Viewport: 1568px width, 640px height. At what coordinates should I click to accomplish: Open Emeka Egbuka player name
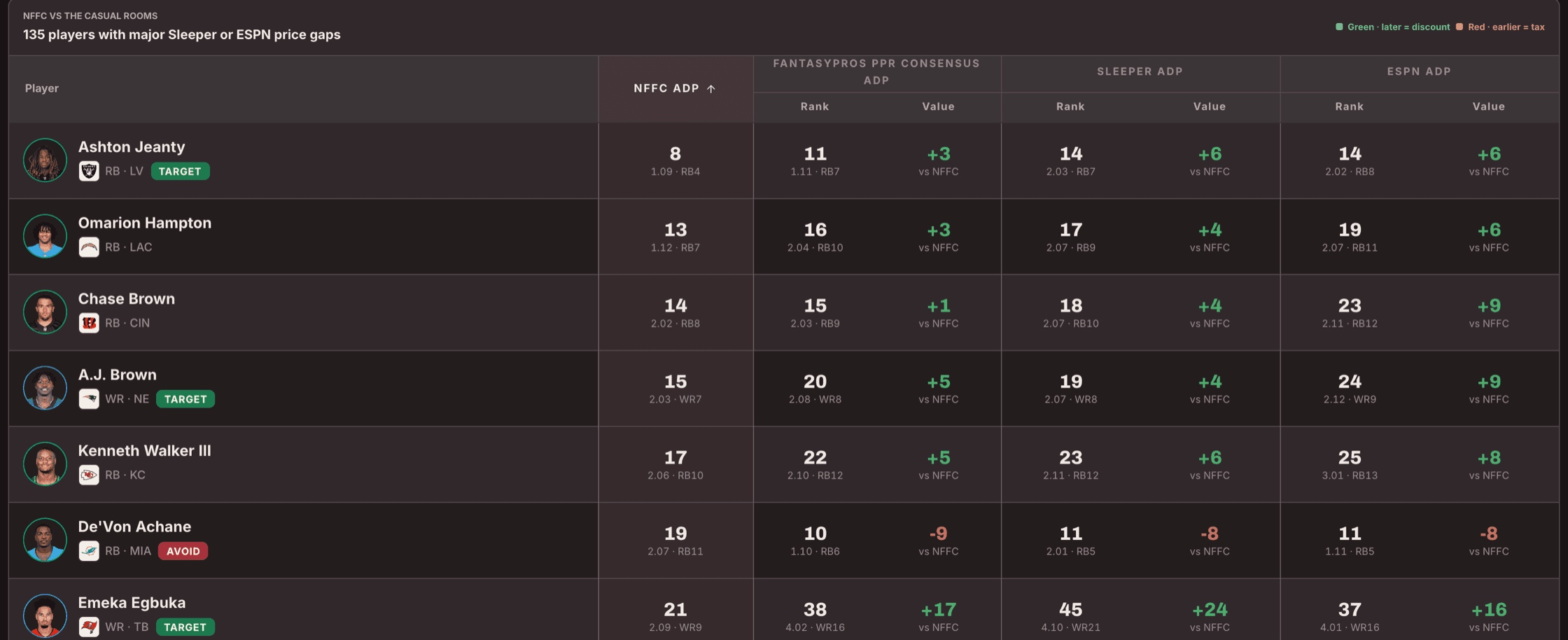tap(132, 603)
